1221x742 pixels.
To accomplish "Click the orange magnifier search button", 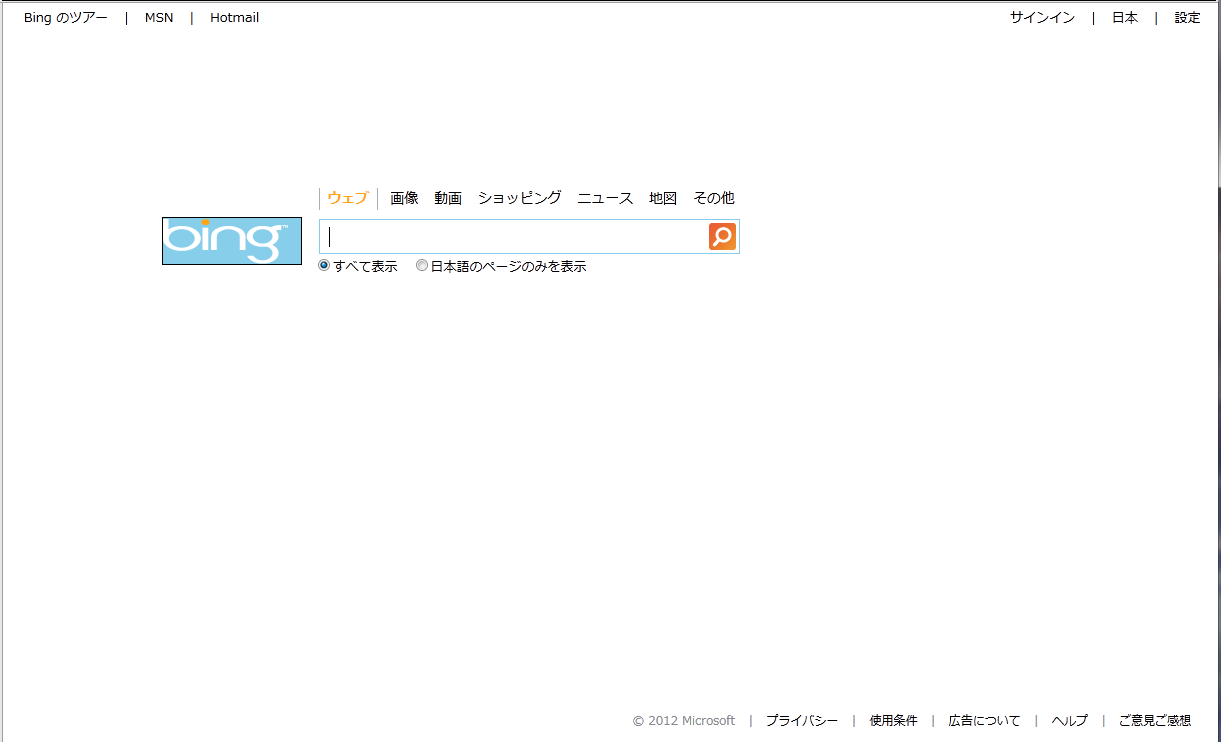I will coord(722,237).
